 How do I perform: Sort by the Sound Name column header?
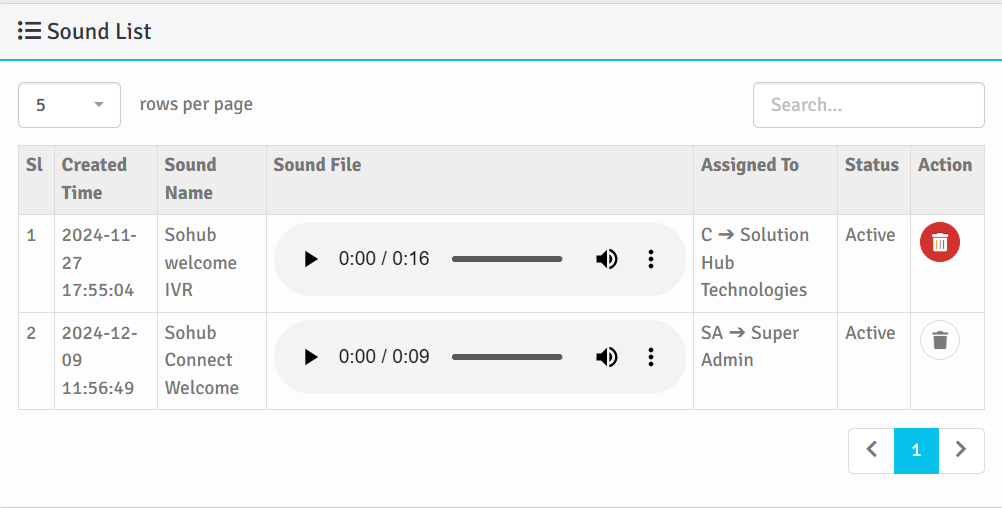click(x=190, y=179)
